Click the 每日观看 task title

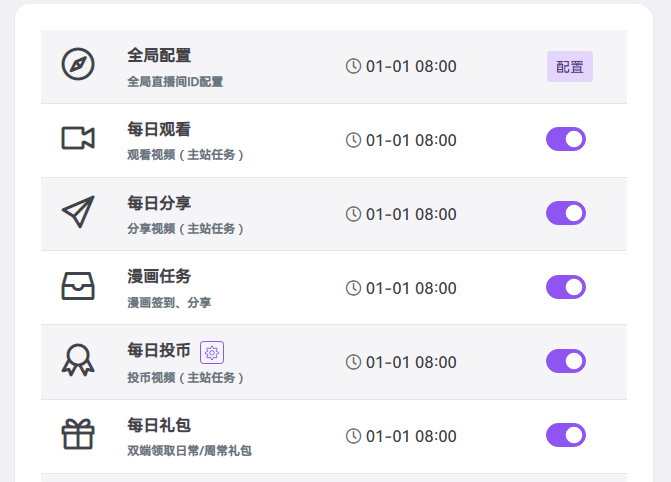tap(159, 129)
